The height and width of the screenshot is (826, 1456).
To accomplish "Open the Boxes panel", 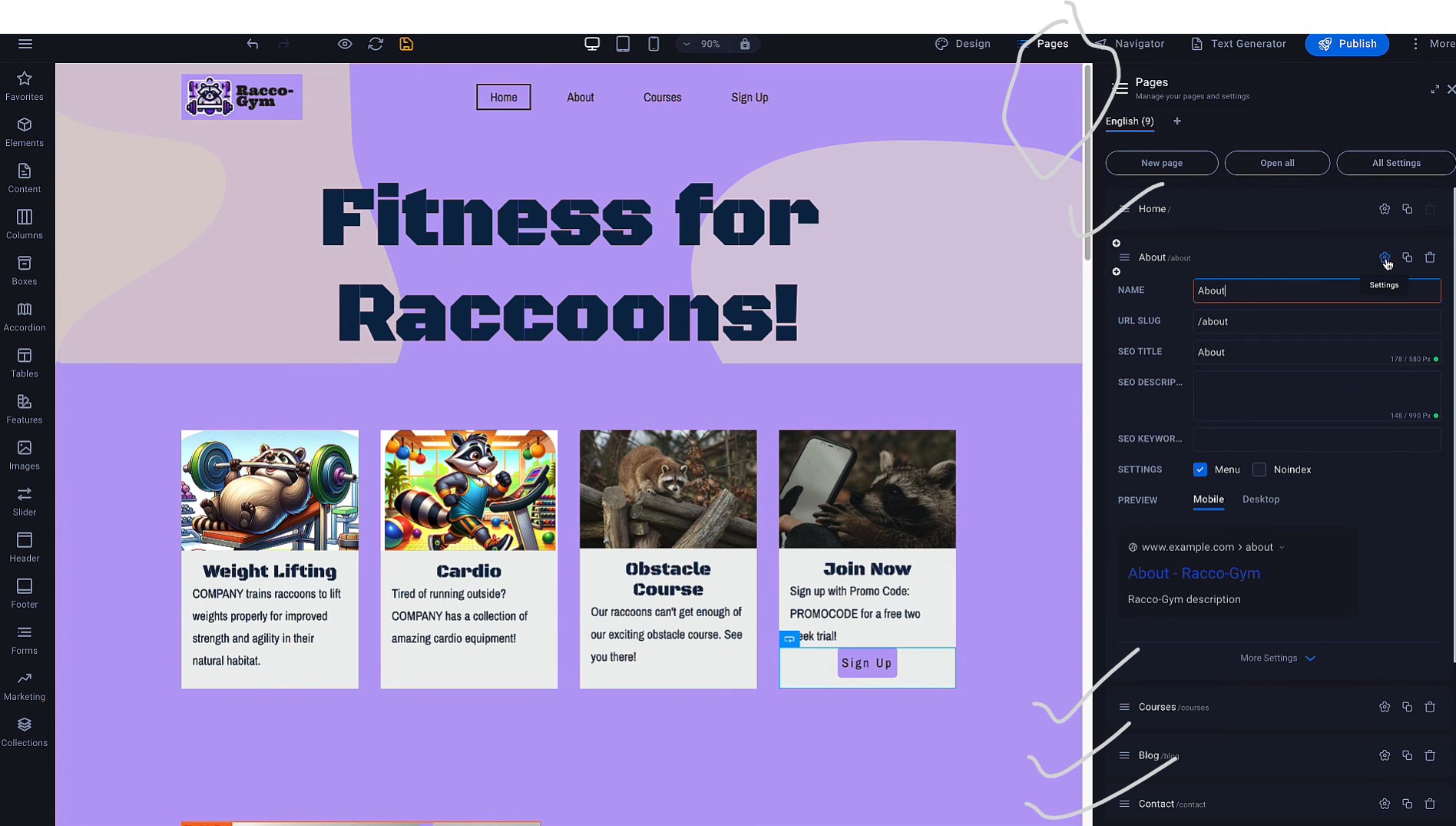I will pos(25,270).
